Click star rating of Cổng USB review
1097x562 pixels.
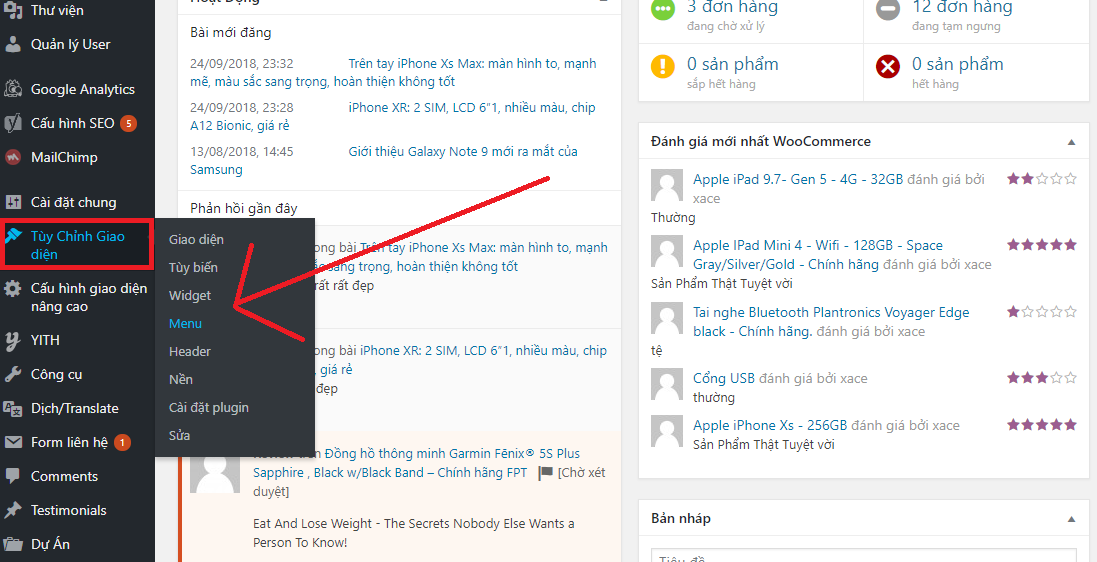pos(1042,378)
